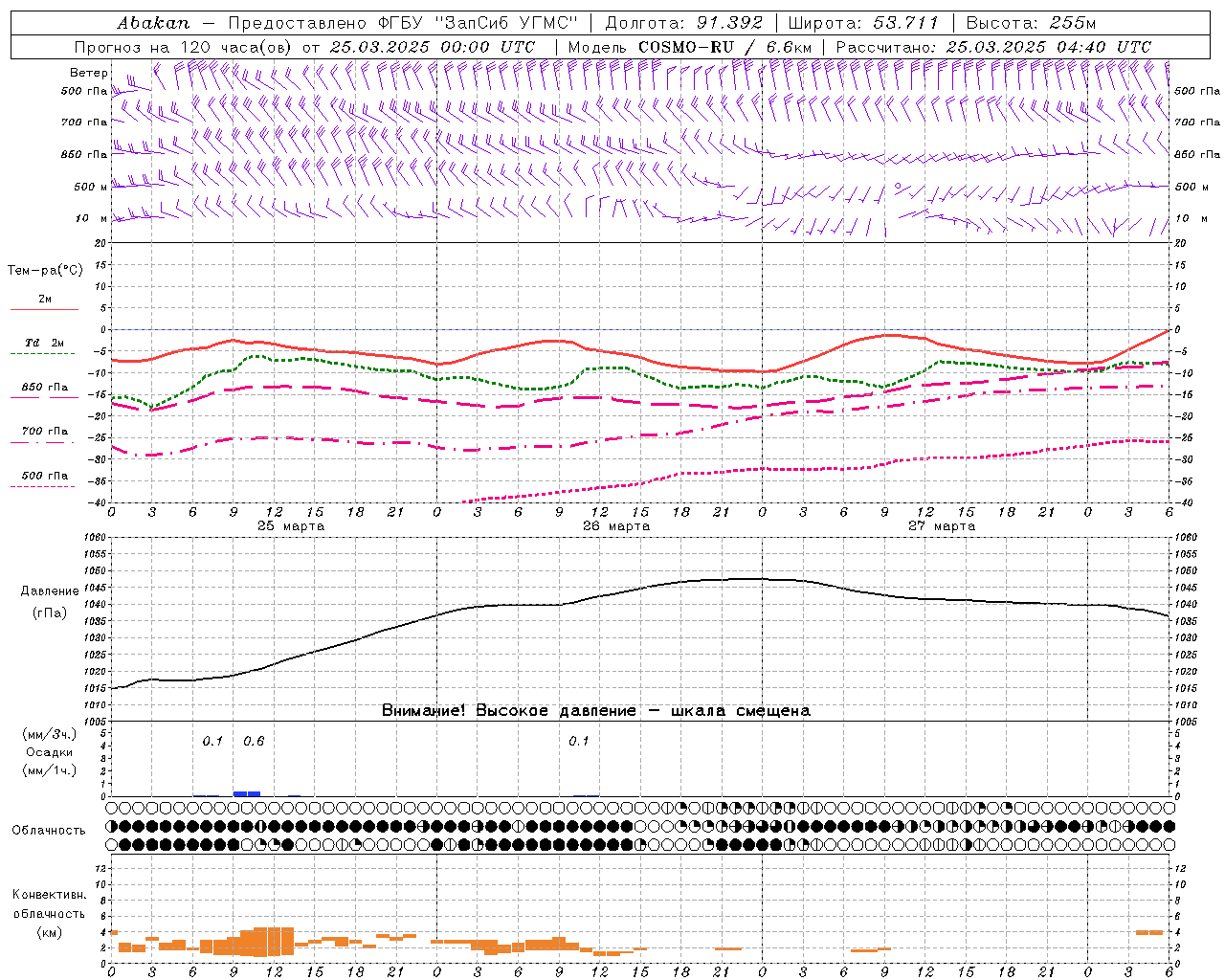Click the "Ветер" wind panel label

88,73
